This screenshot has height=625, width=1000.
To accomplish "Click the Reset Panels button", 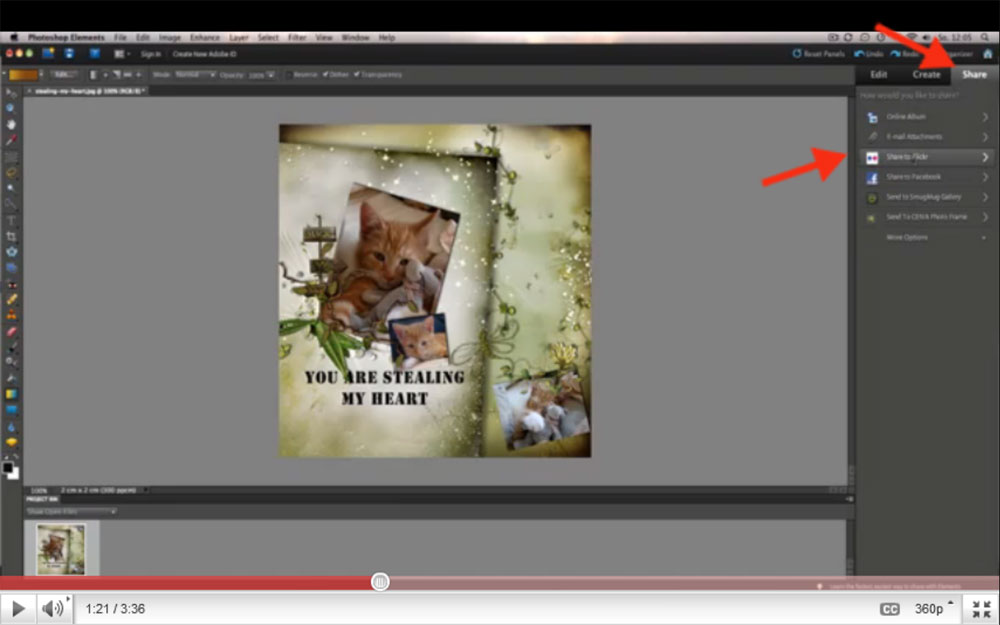I will pos(818,54).
